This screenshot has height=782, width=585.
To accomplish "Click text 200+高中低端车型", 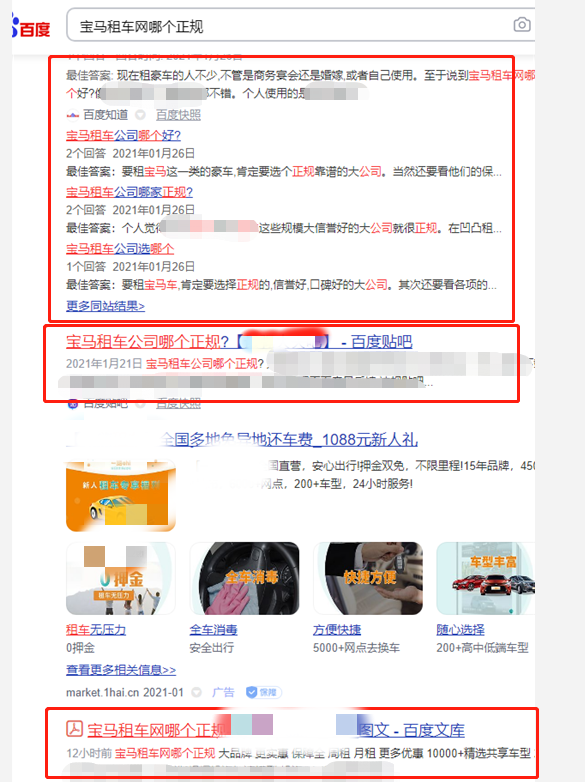I will [482, 648].
